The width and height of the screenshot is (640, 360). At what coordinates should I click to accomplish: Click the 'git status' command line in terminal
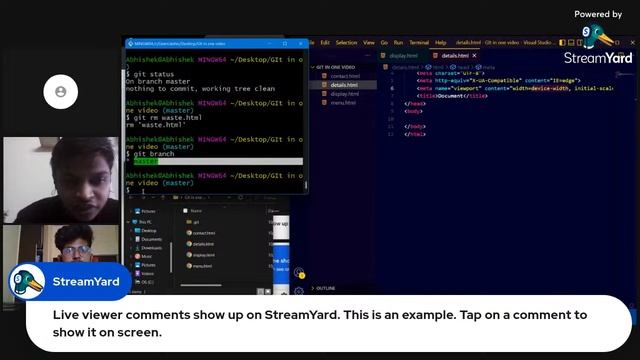(x=150, y=74)
